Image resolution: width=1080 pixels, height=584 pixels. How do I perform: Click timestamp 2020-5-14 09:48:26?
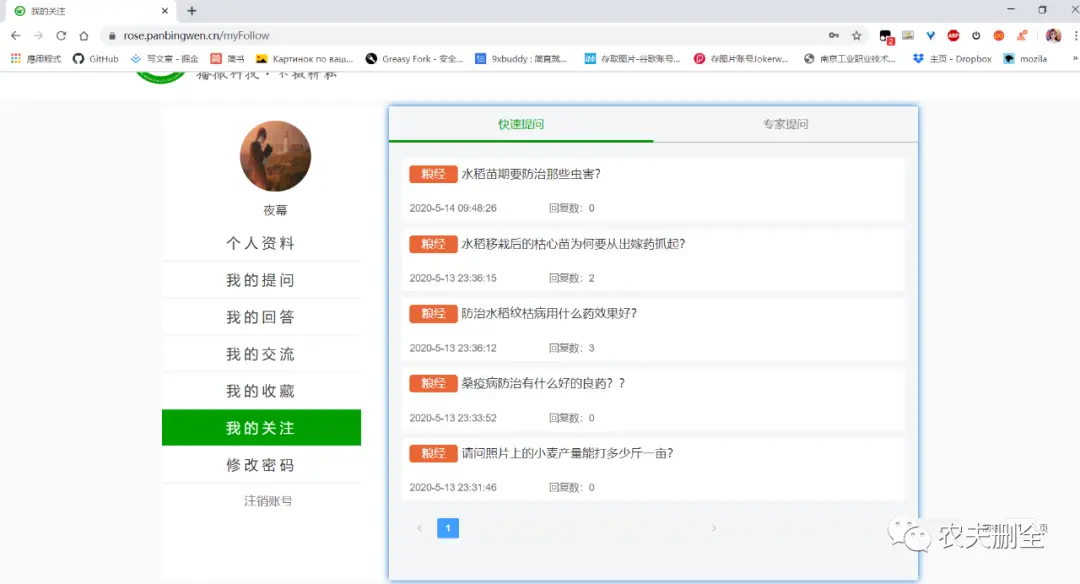tap(453, 208)
